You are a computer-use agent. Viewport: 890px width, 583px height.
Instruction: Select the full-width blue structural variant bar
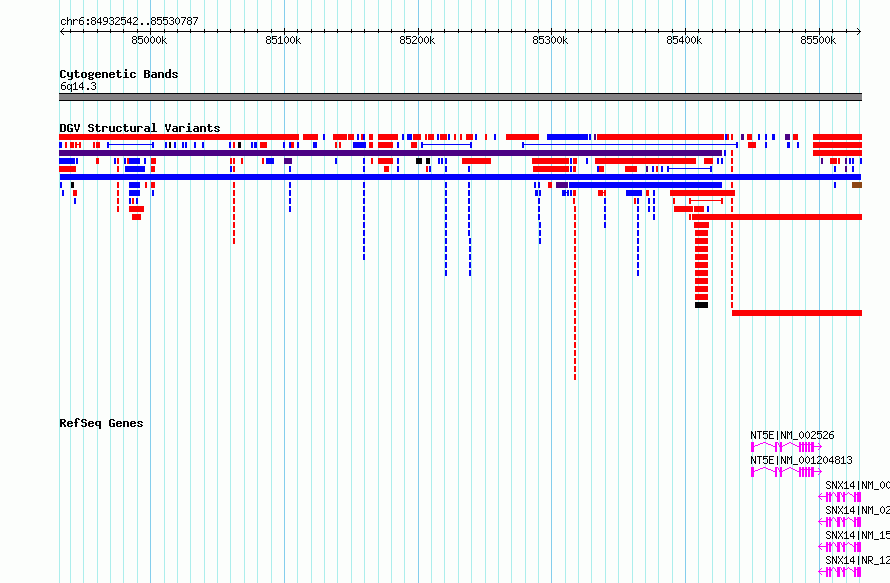(x=460, y=177)
